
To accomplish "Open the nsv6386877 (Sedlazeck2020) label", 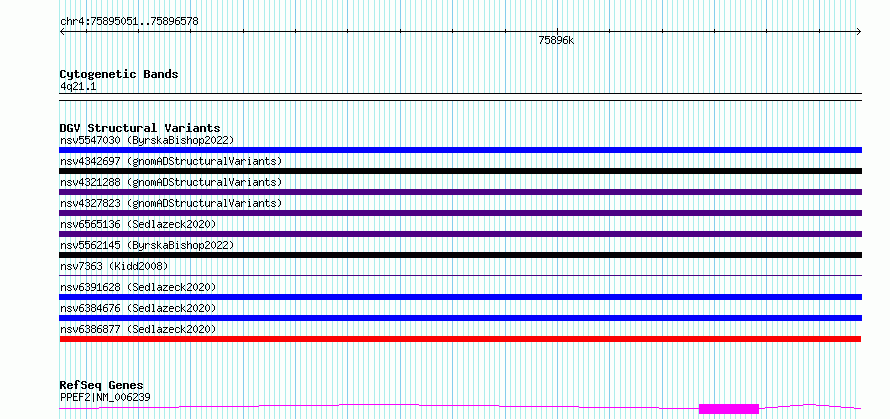I will pos(138,329).
